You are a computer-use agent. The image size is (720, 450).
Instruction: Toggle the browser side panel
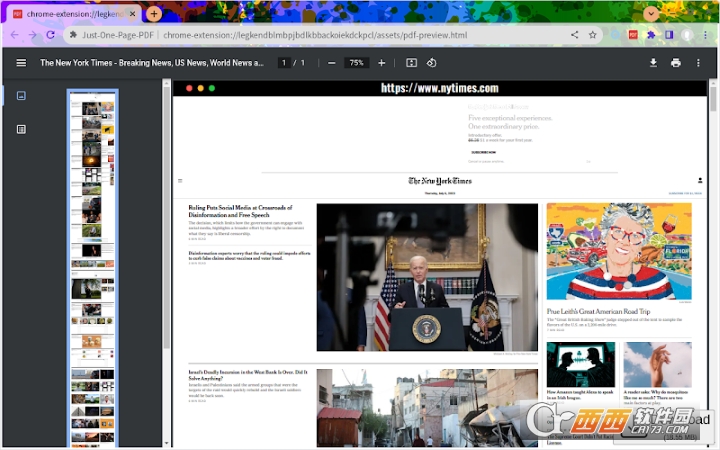(x=669, y=35)
